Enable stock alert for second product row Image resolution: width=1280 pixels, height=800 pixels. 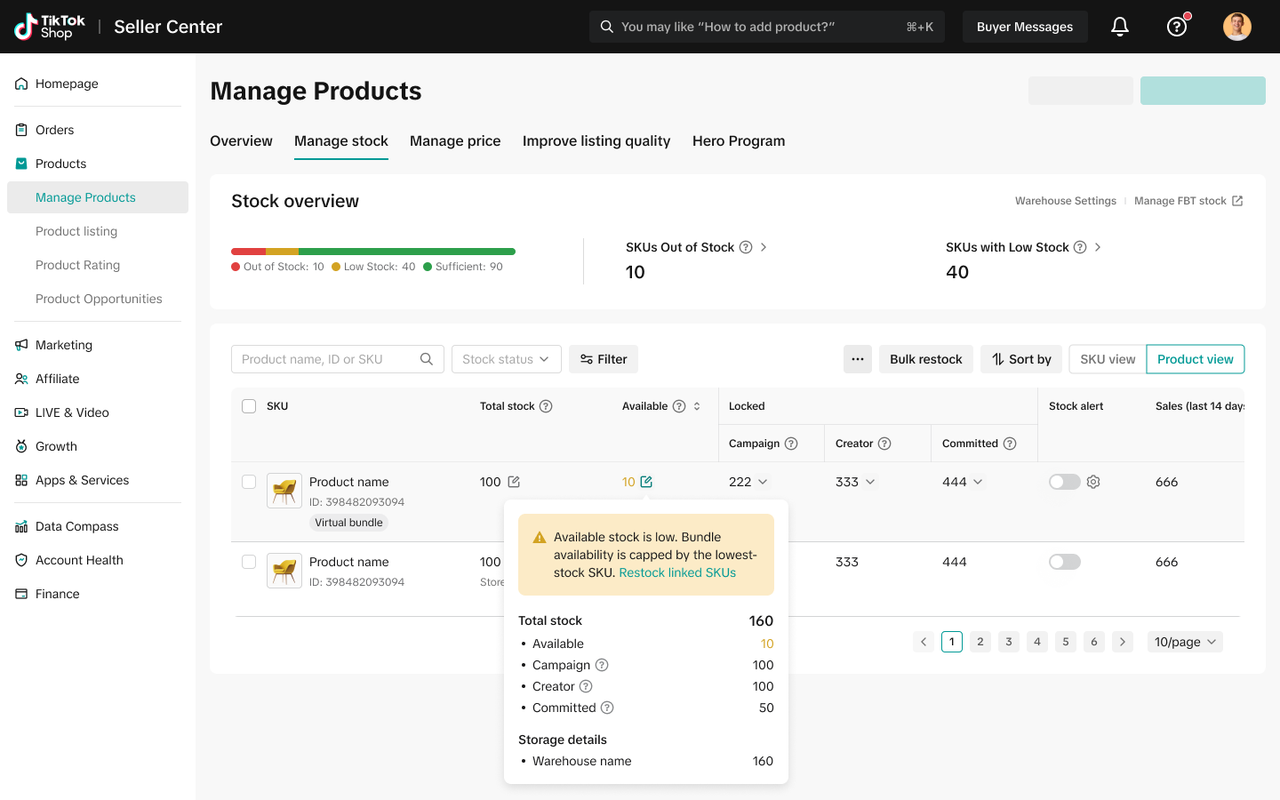[1064, 562]
